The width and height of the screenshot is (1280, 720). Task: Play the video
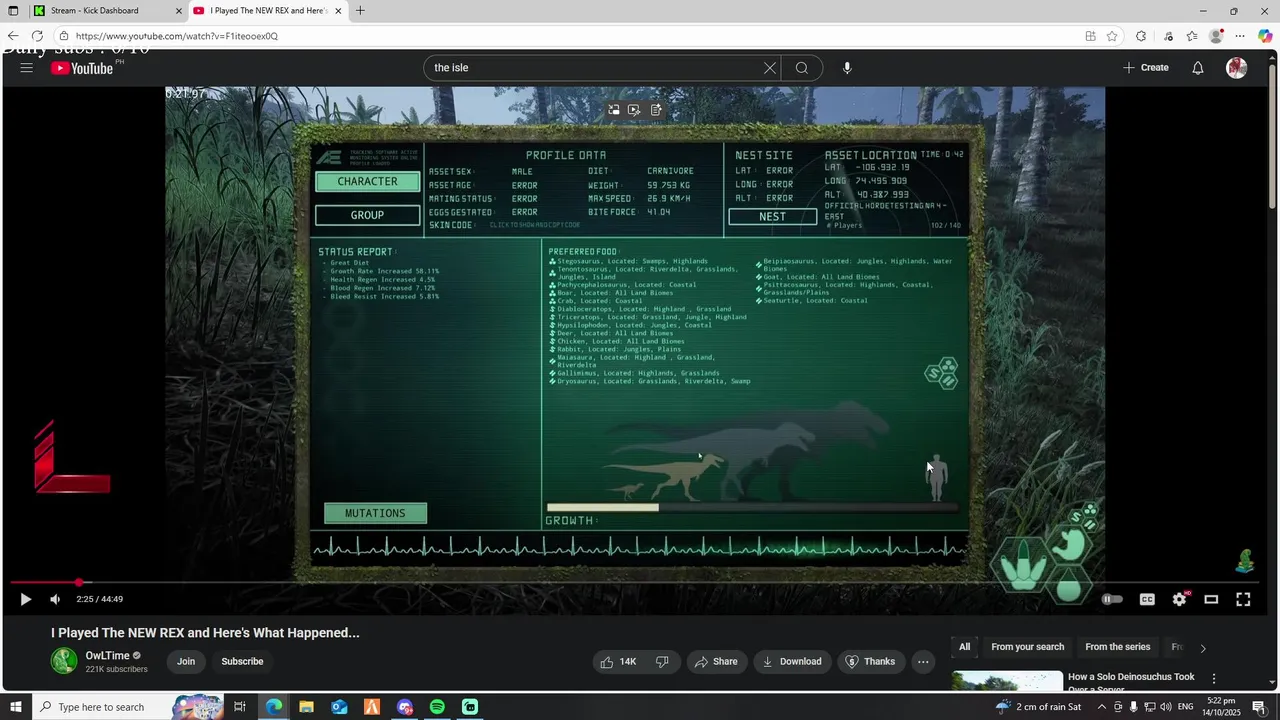pos(26,599)
